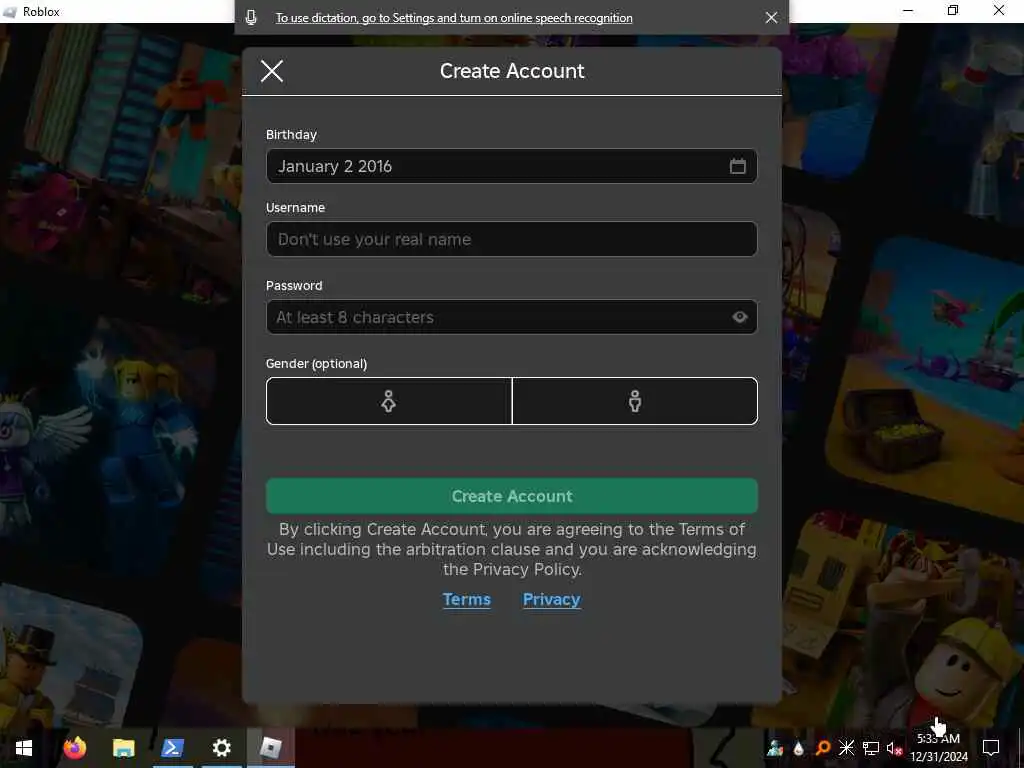Screen dimensions: 1024x768
Task: Toggle password visibility eye icon
Action: (739, 317)
